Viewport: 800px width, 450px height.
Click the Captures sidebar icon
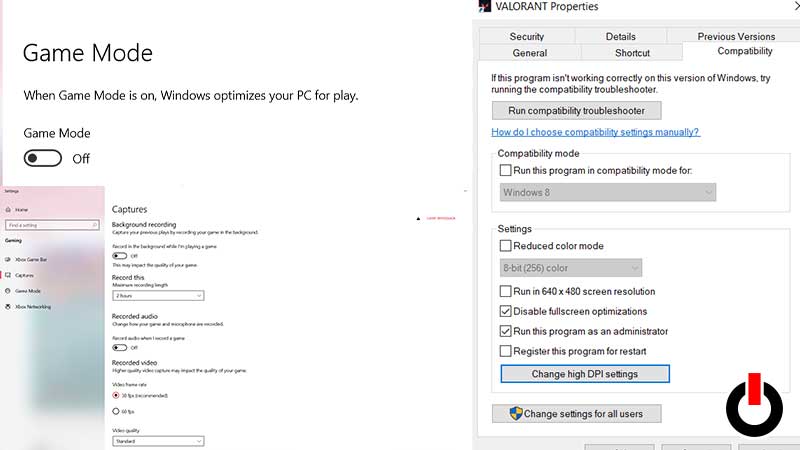point(8,275)
